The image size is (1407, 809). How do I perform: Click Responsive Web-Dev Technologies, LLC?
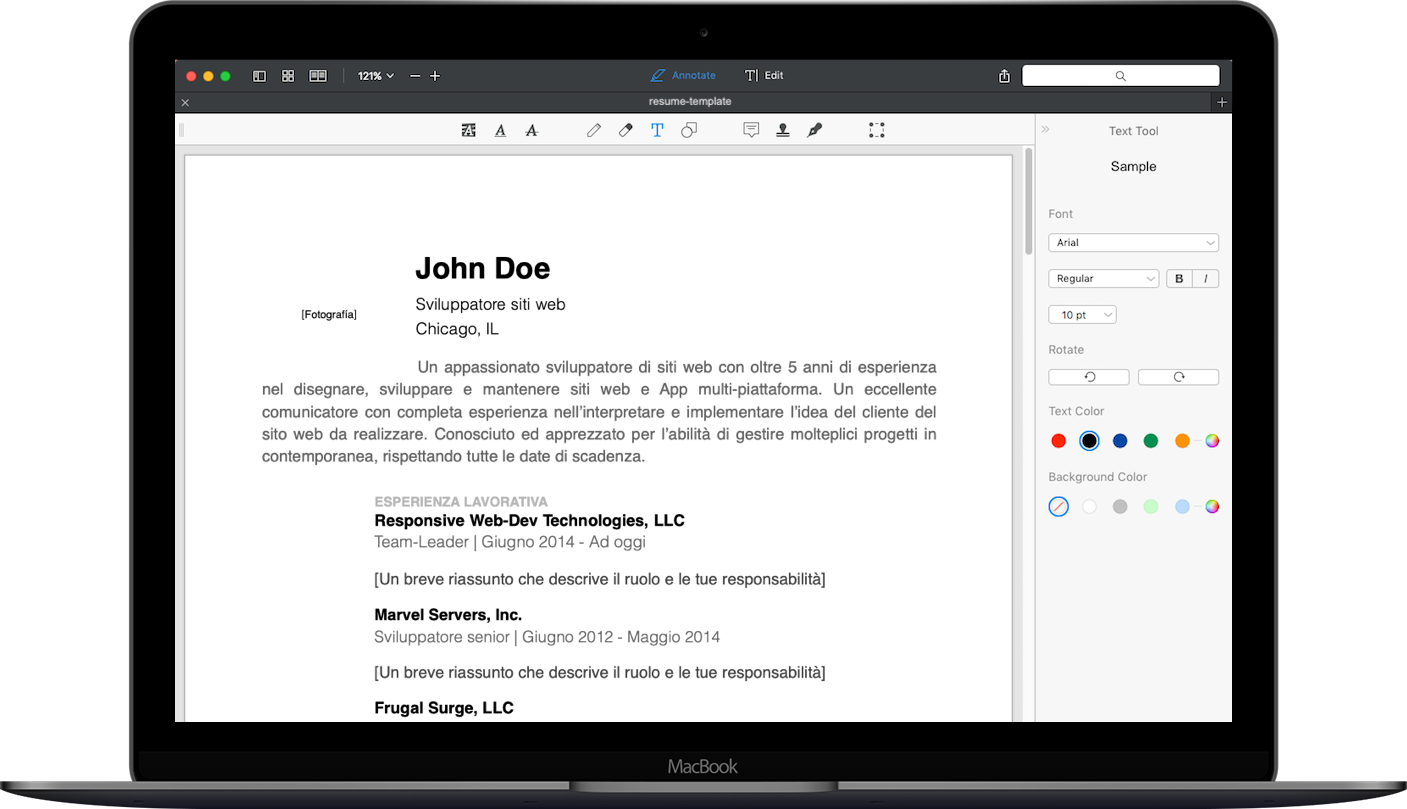click(x=529, y=521)
